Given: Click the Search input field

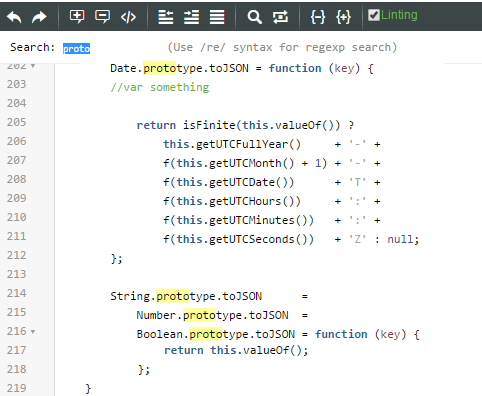Looking at the screenshot, I should click(76, 48).
